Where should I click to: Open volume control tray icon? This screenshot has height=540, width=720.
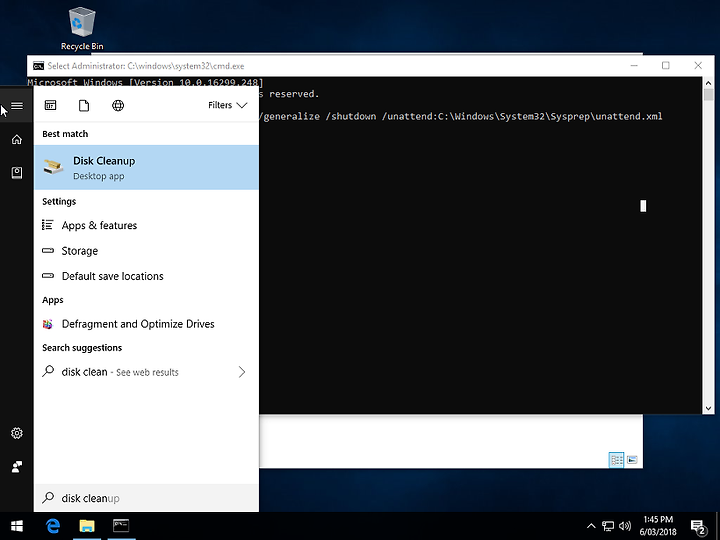[x=624, y=526]
